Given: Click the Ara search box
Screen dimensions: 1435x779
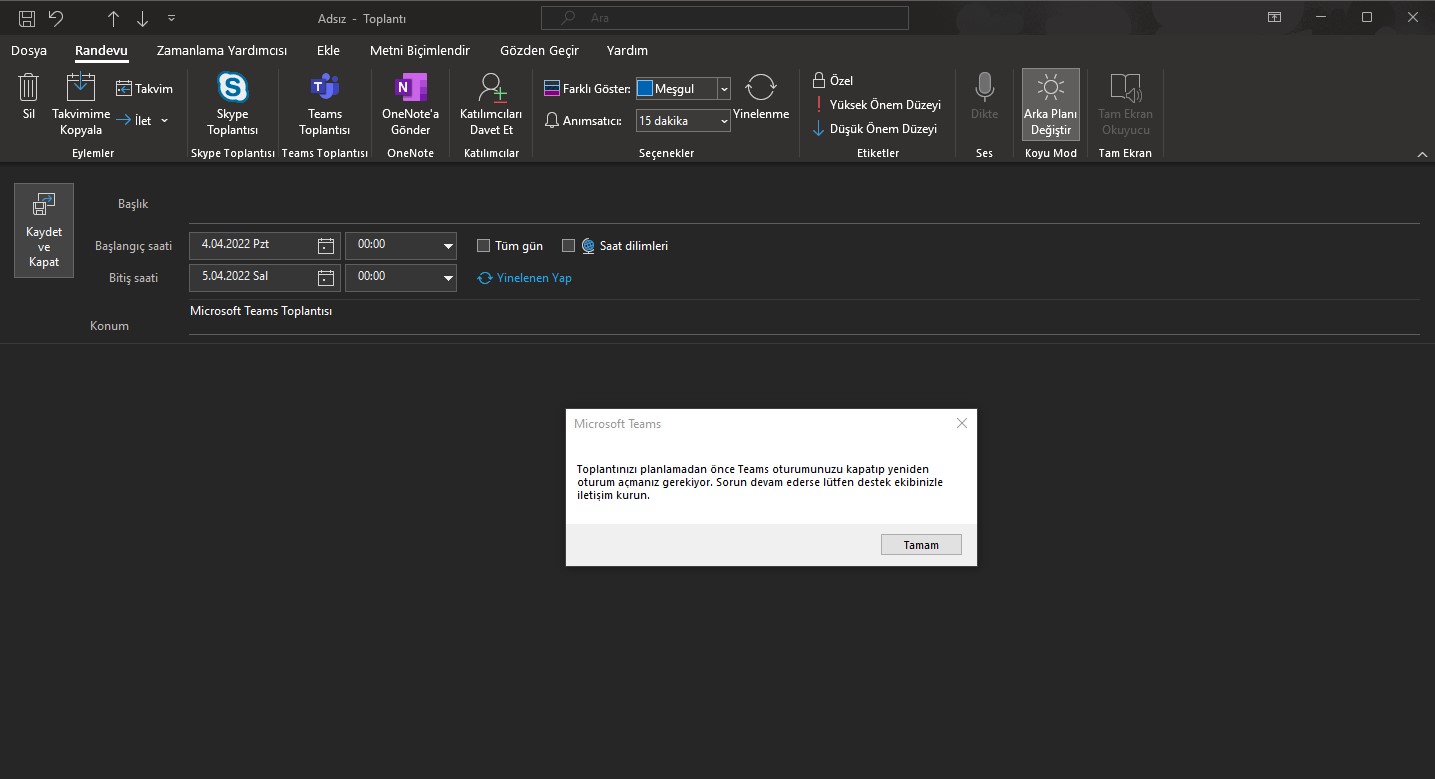Looking at the screenshot, I should tap(725, 18).
